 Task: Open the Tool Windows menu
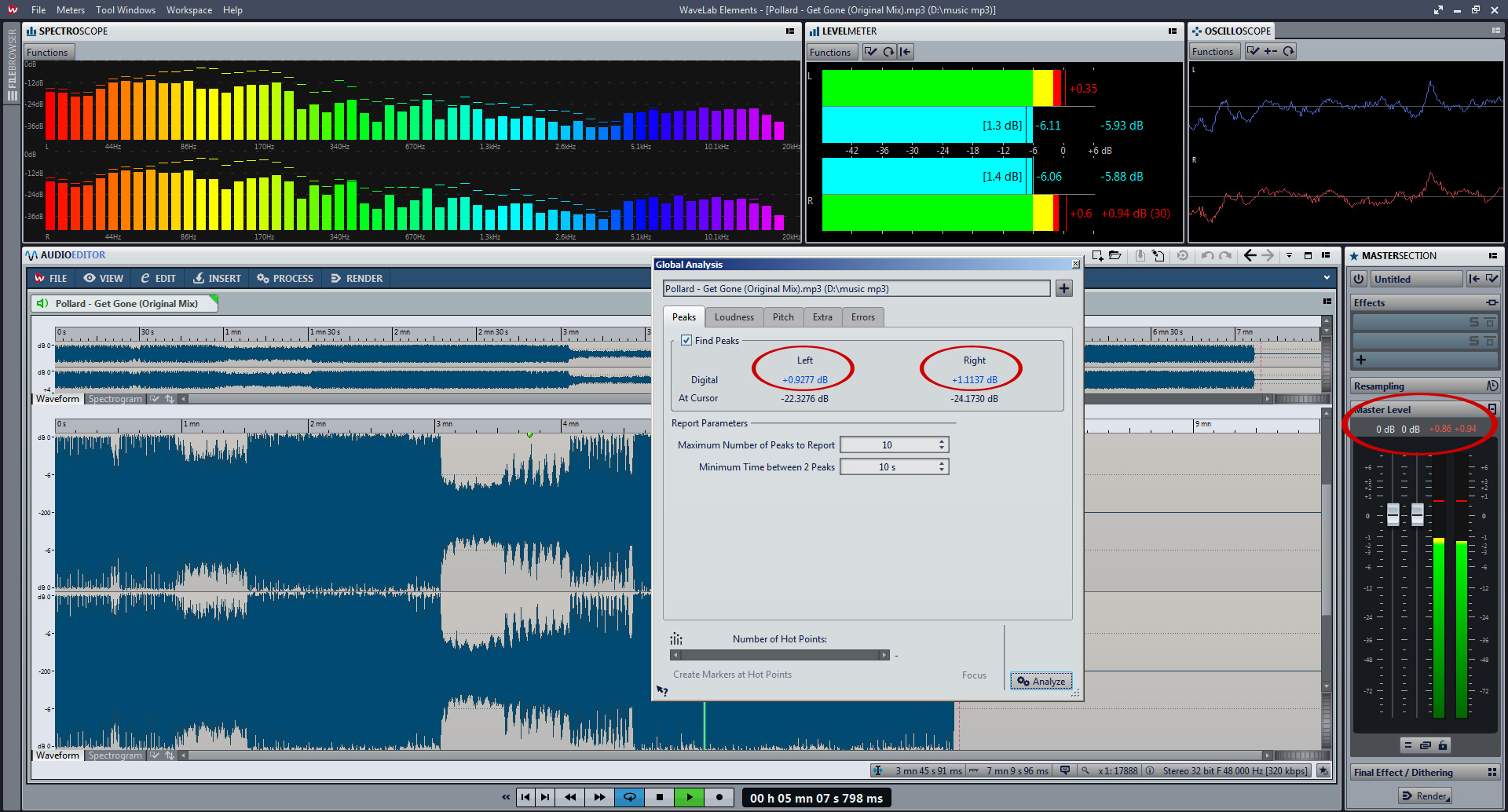coord(126,10)
